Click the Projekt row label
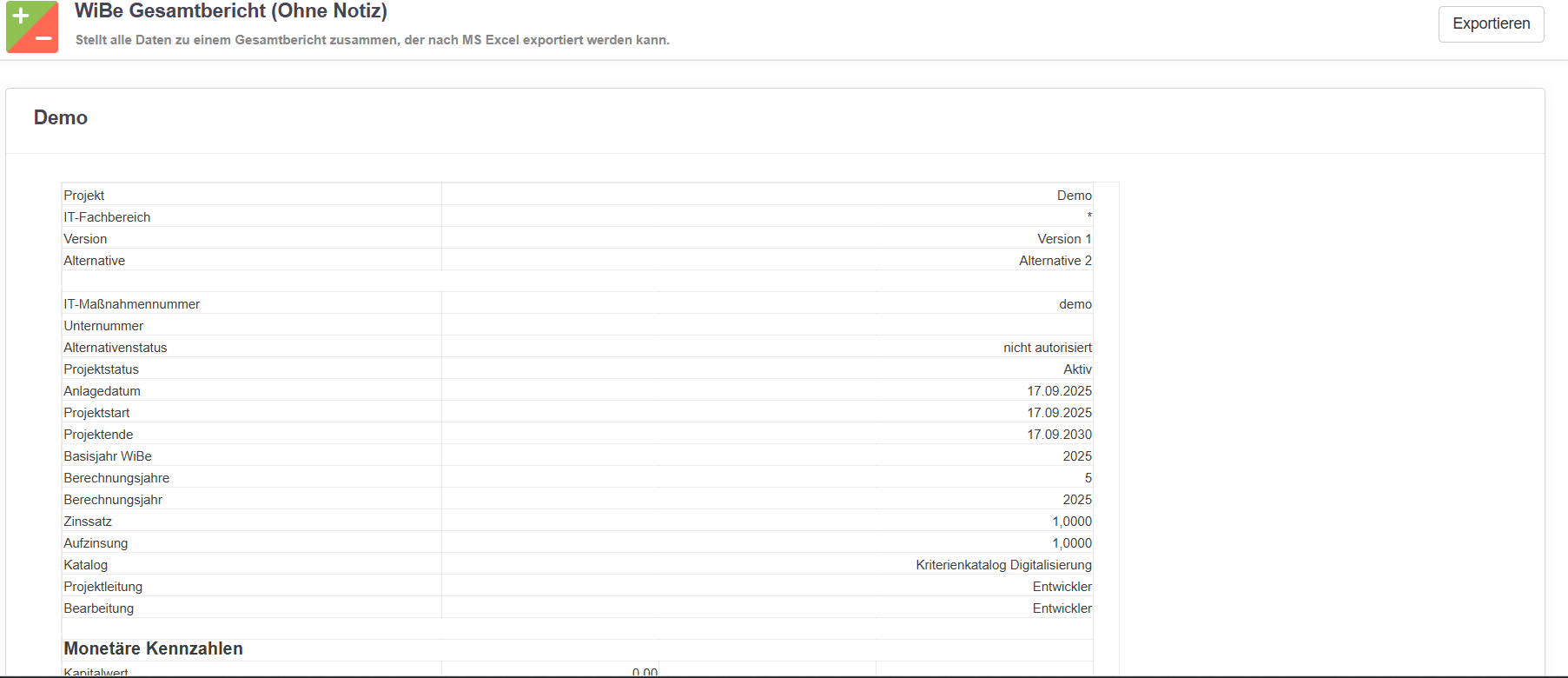The image size is (1568, 678). pos(84,196)
